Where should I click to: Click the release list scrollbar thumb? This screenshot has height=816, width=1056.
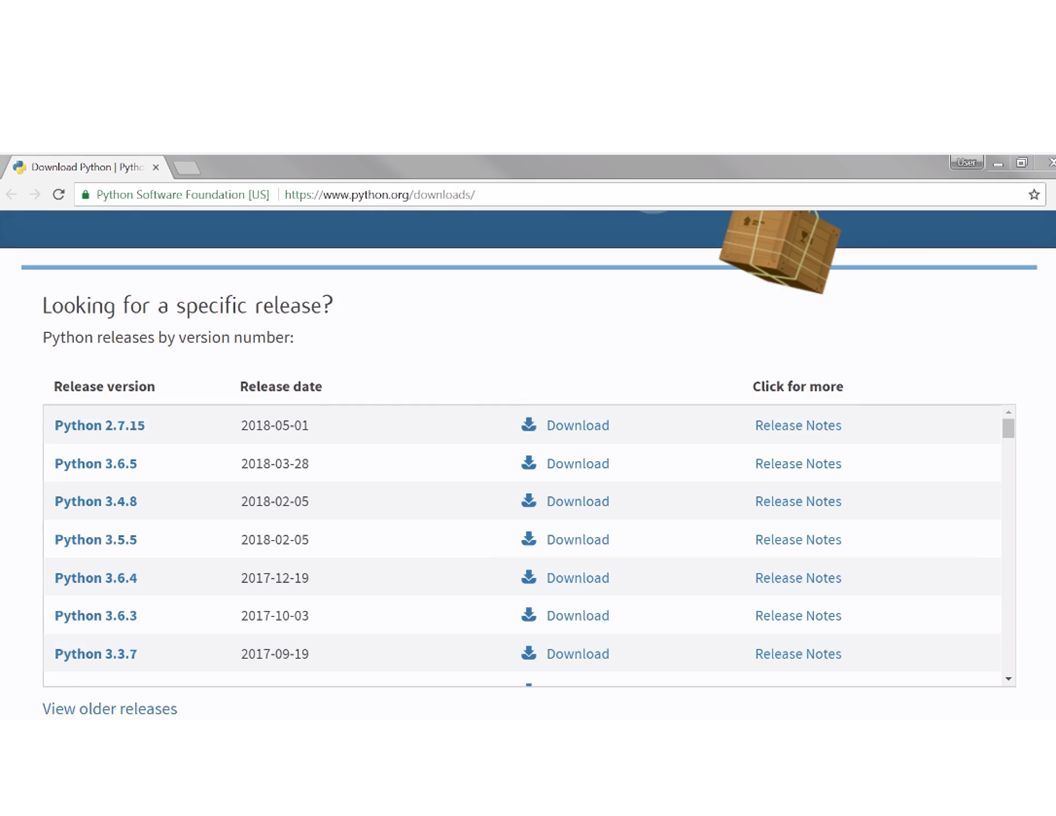point(1008,429)
